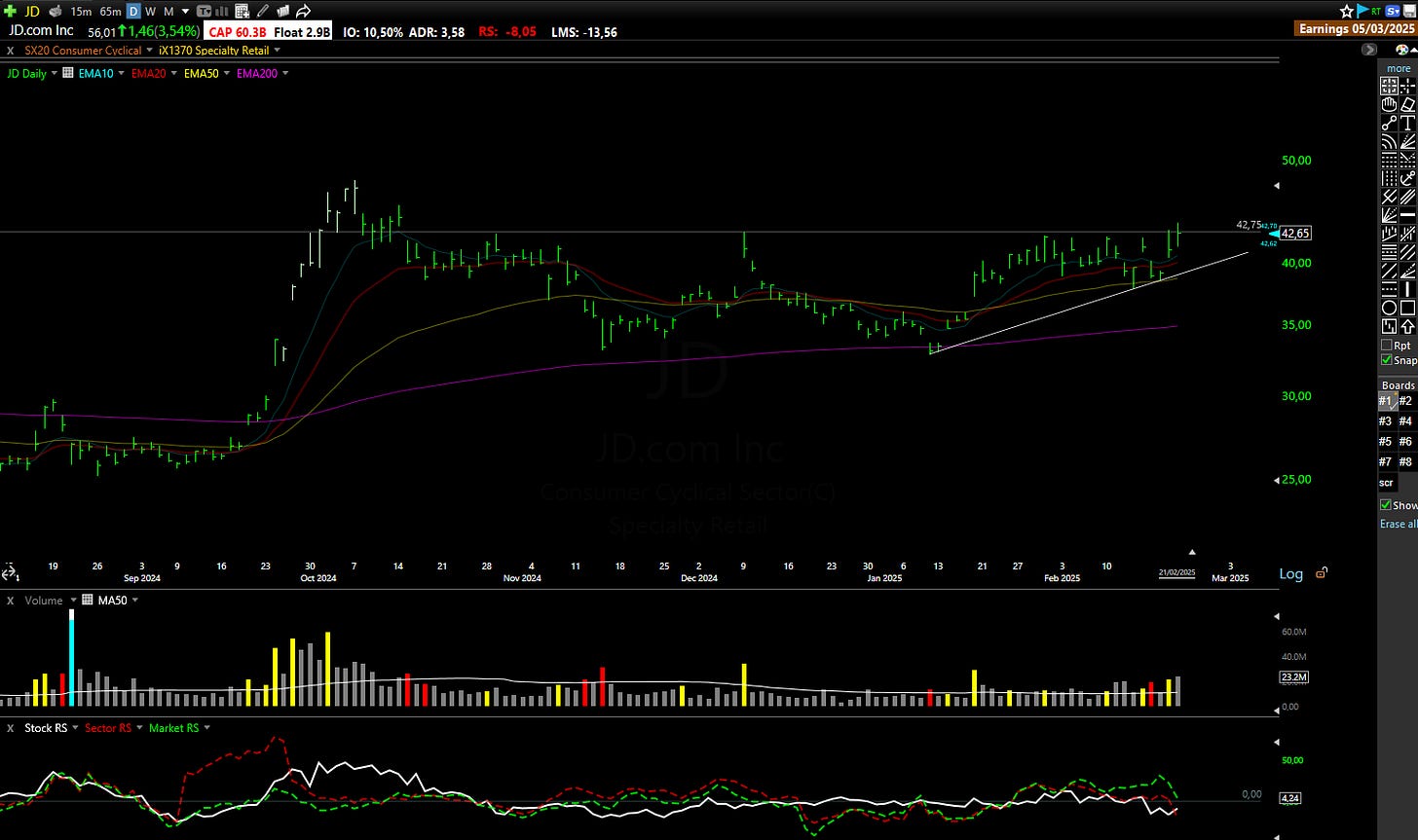Click the star favorite icon at top right

point(1347,11)
